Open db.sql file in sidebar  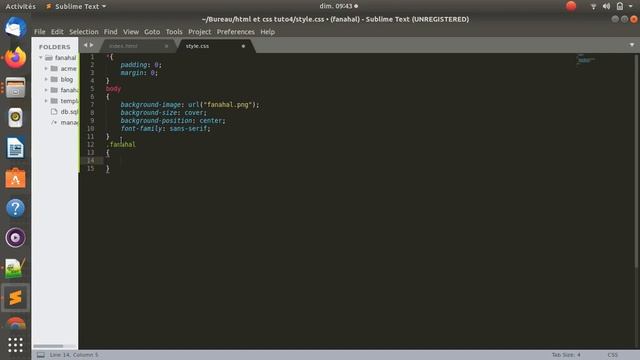coord(69,111)
